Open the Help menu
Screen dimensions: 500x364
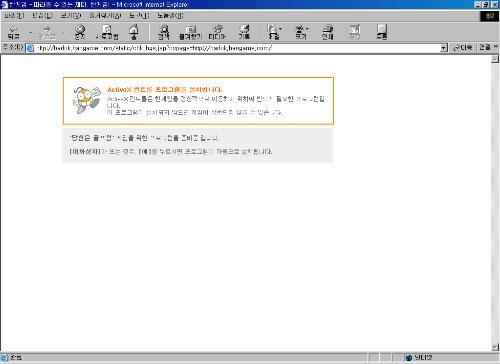click(x=170, y=16)
